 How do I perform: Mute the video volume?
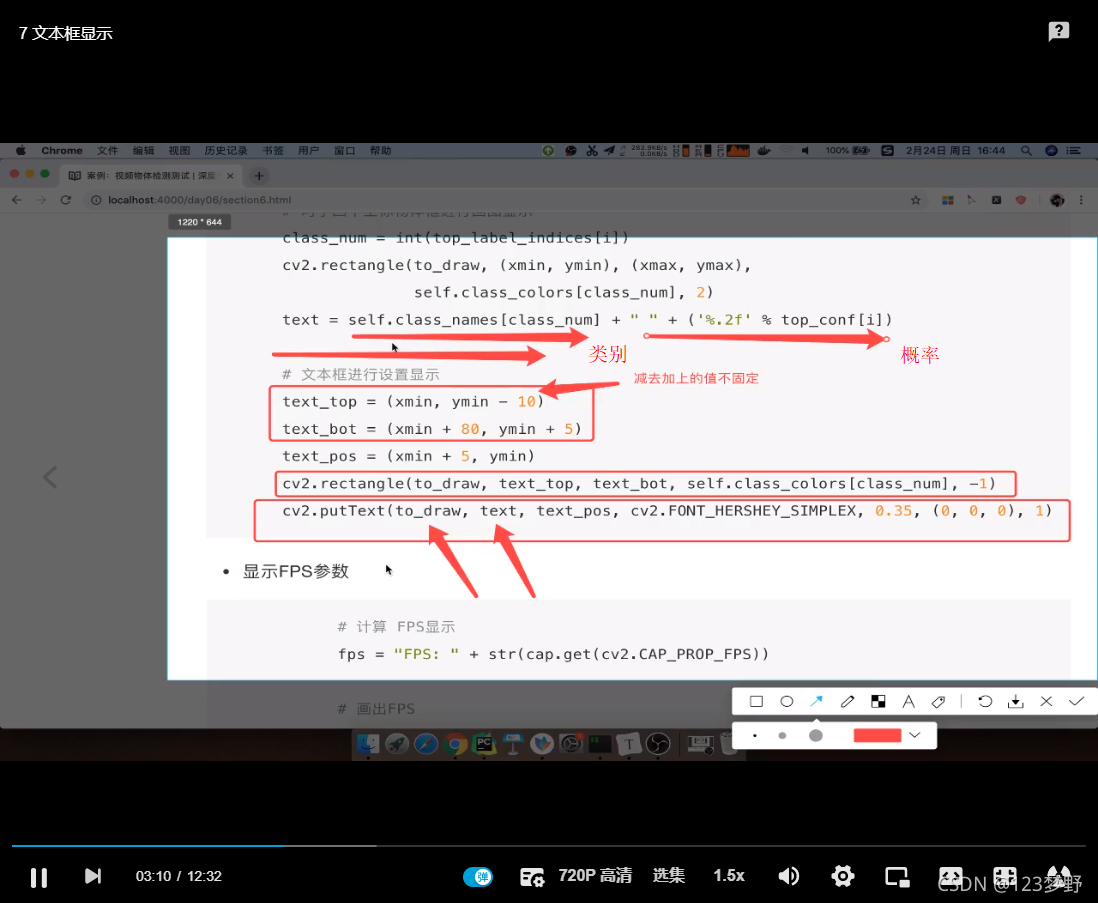coord(788,876)
